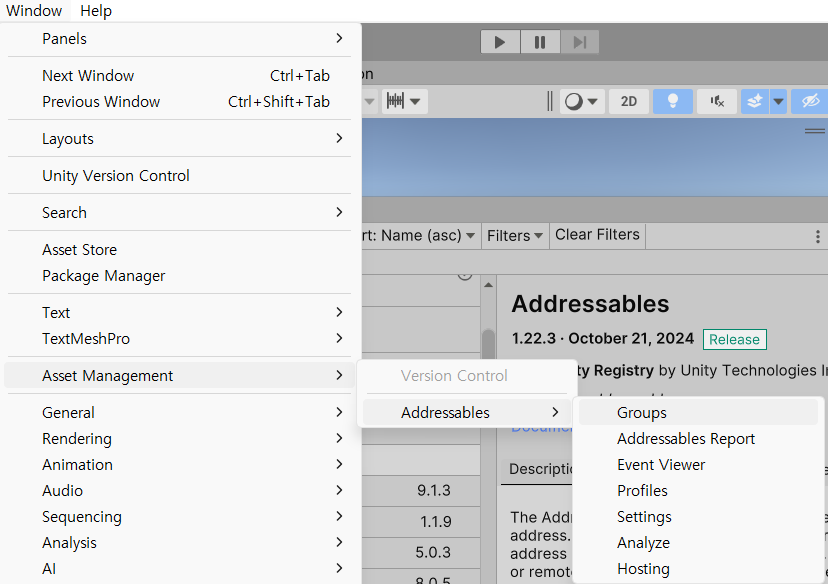Select Previous Window menu item
The width and height of the screenshot is (828, 584).
point(180,101)
